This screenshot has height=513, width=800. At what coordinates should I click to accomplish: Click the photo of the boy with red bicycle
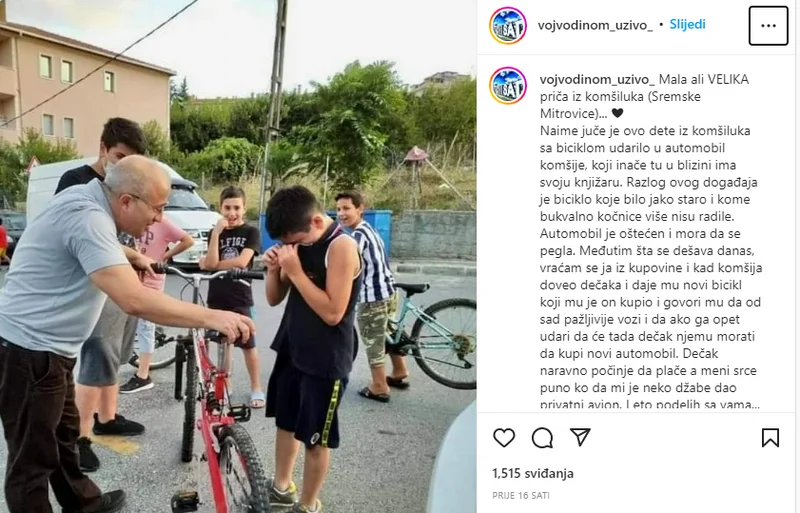click(x=238, y=256)
